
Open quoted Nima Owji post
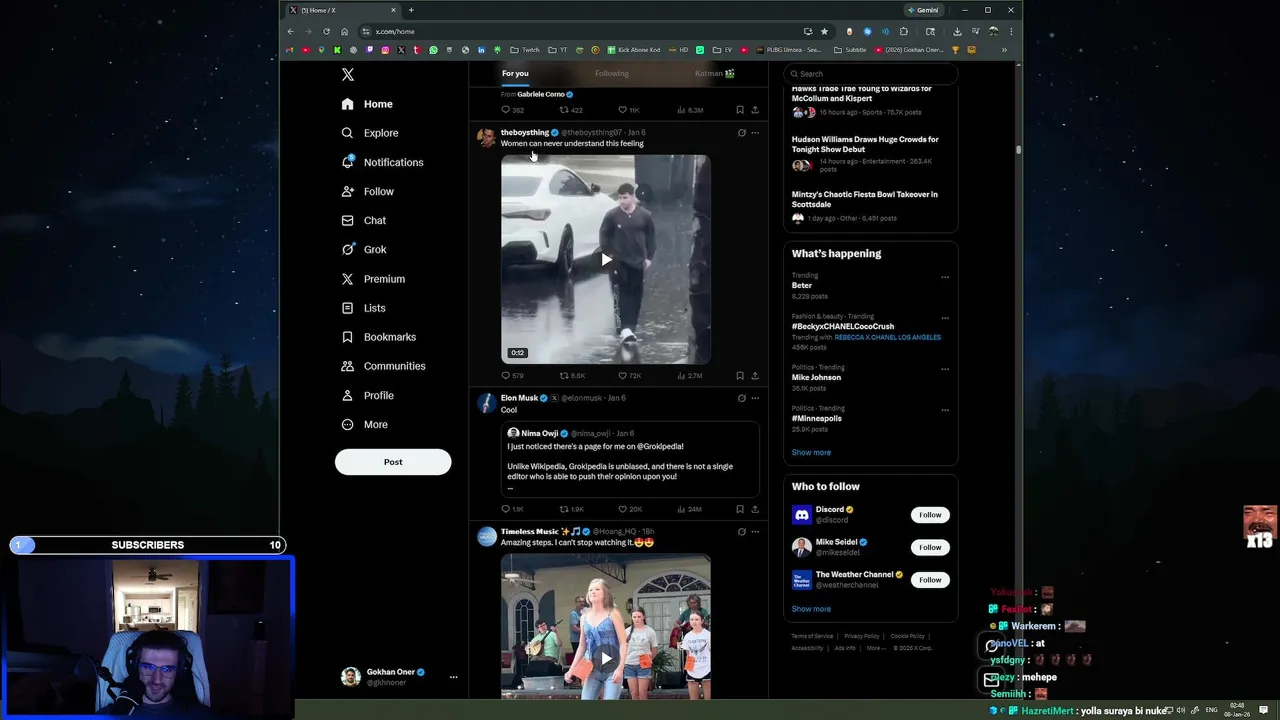pos(631,458)
